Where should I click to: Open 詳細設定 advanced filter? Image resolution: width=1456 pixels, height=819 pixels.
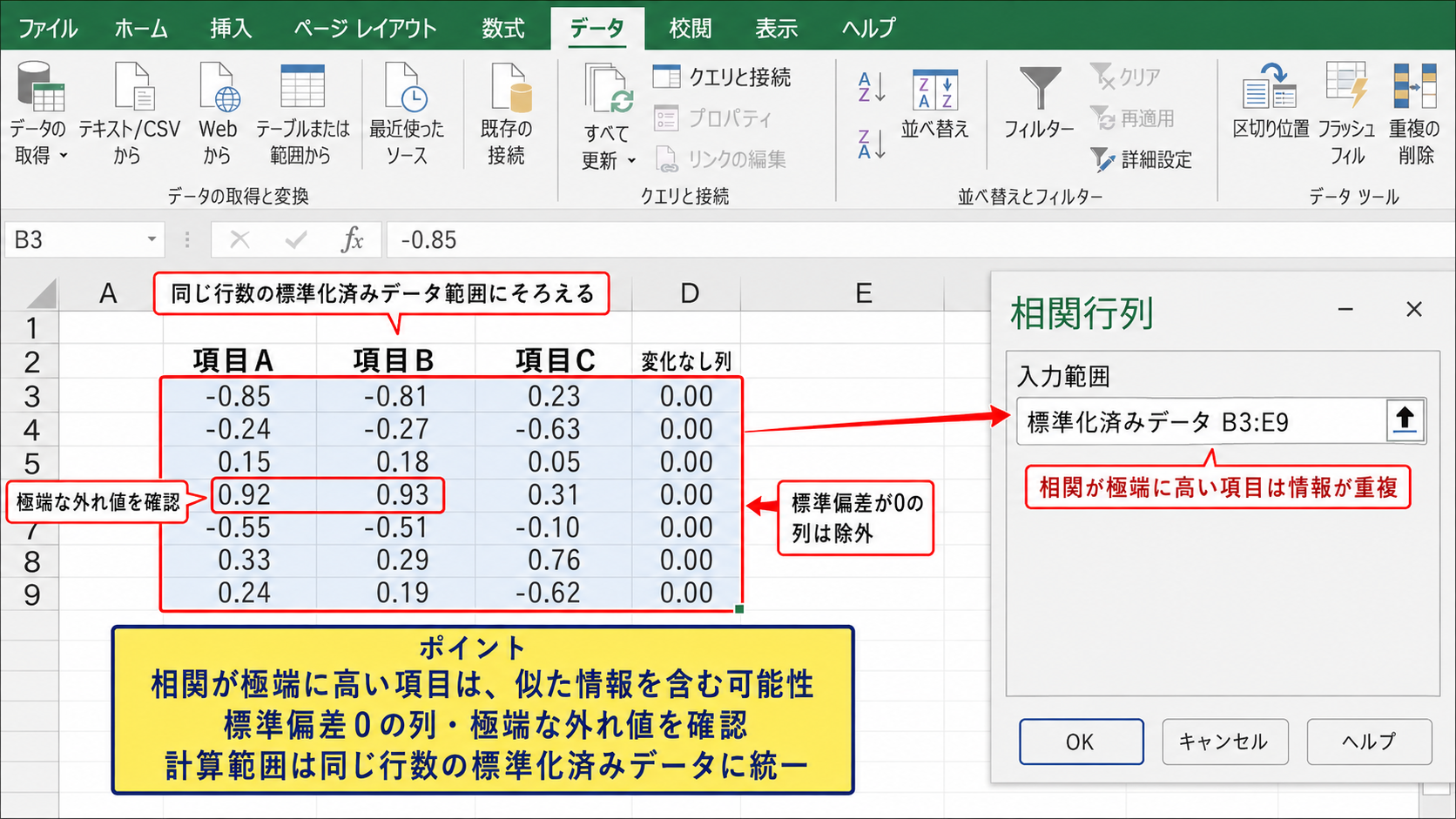pyautogui.click(x=1141, y=159)
